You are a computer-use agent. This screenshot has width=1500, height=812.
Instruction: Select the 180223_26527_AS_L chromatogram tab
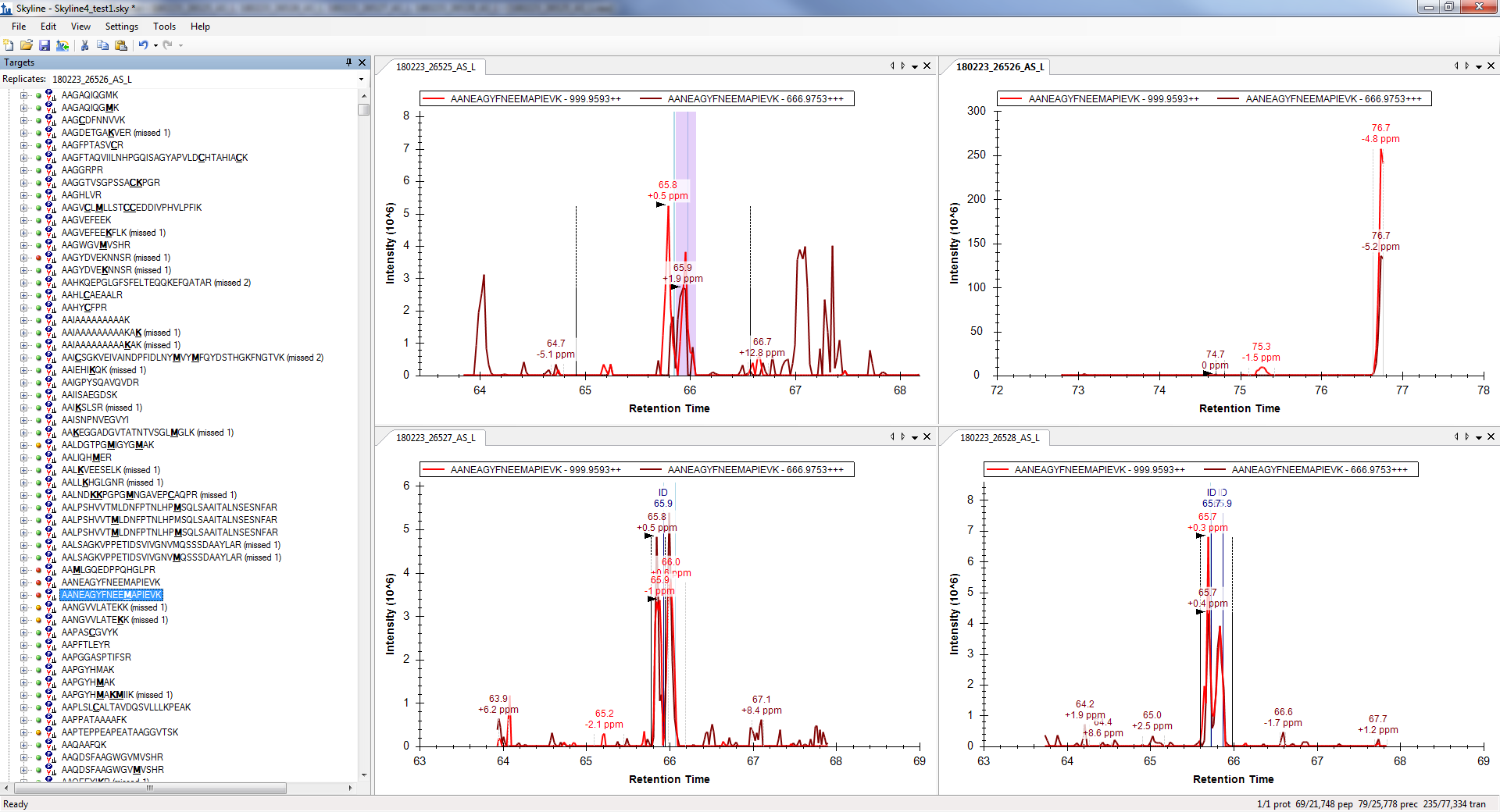(x=435, y=438)
